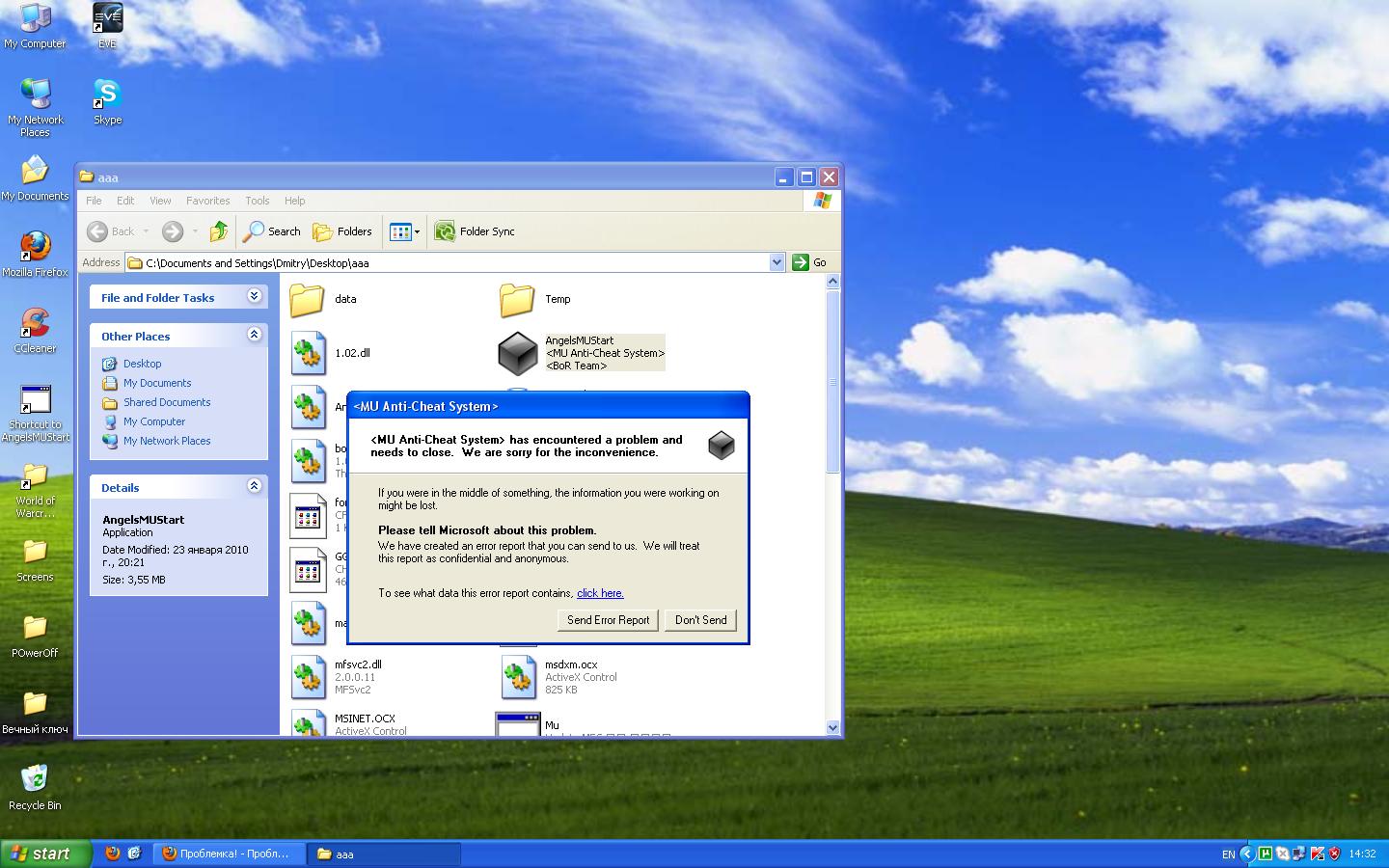The width and height of the screenshot is (1389, 868).
Task: Click the Don't Send button
Action: (701, 620)
